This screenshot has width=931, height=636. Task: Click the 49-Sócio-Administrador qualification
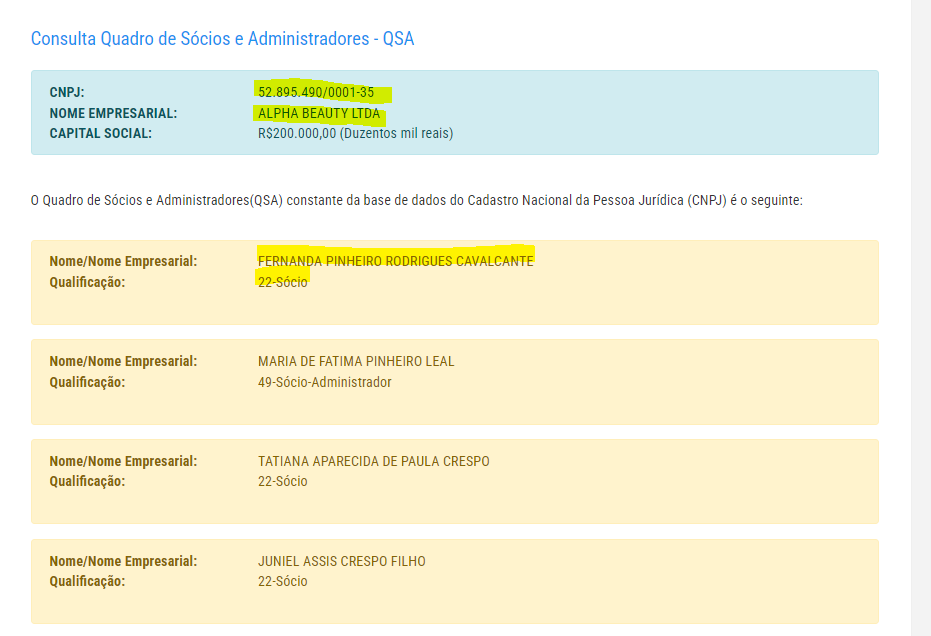325,382
